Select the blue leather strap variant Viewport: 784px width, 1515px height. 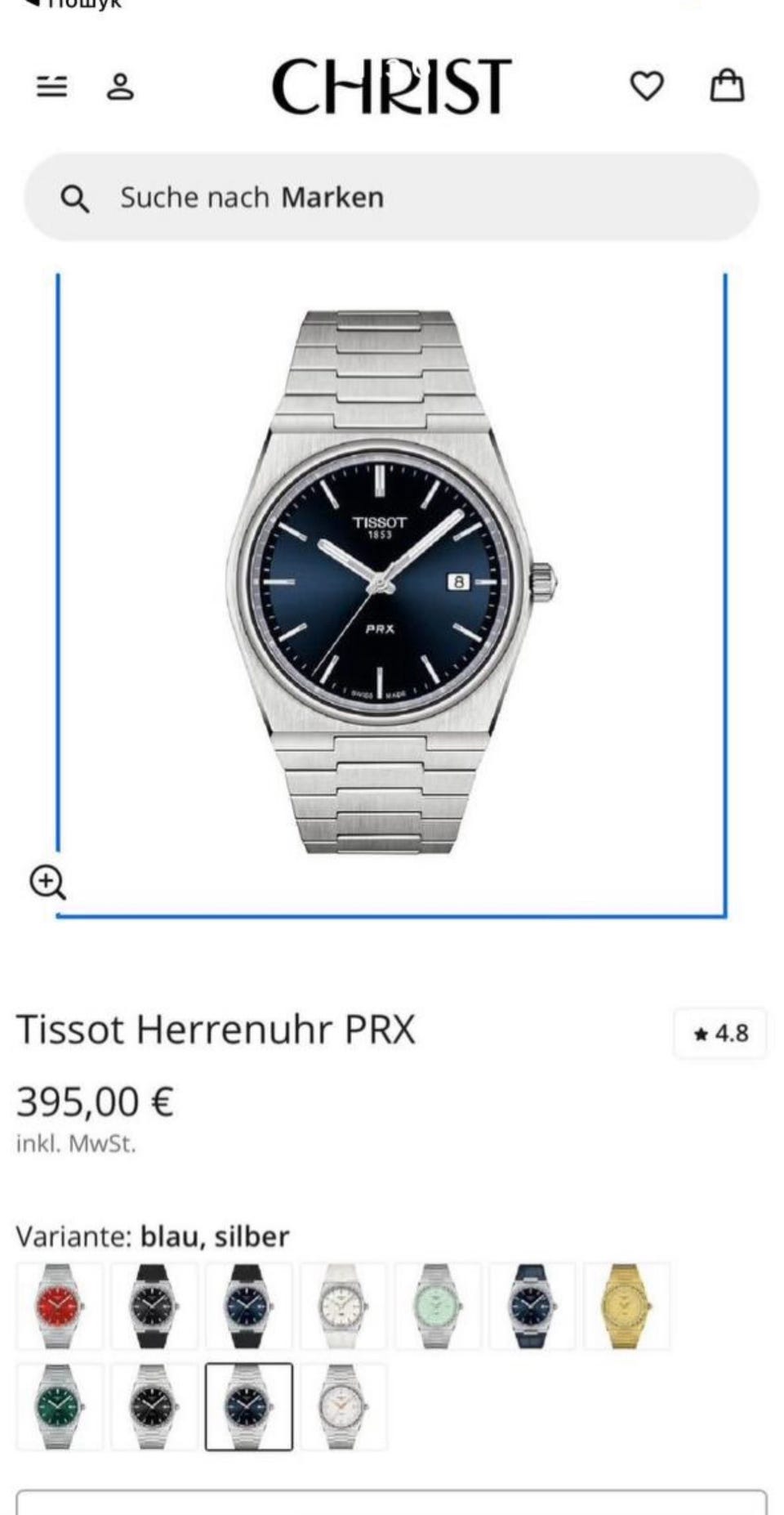533,1306
